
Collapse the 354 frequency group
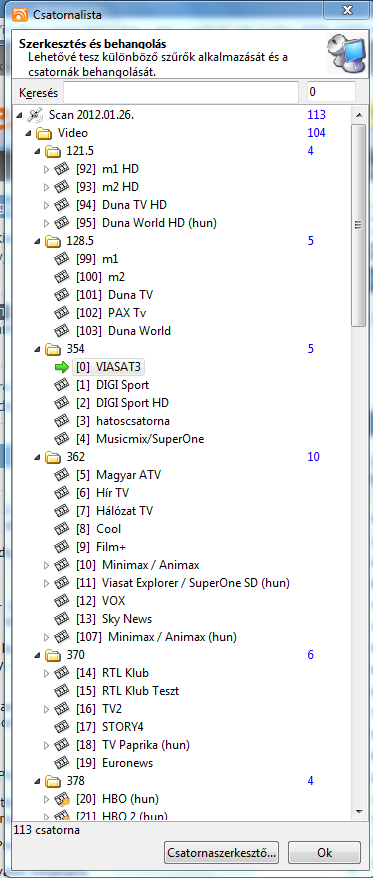tap(38, 349)
